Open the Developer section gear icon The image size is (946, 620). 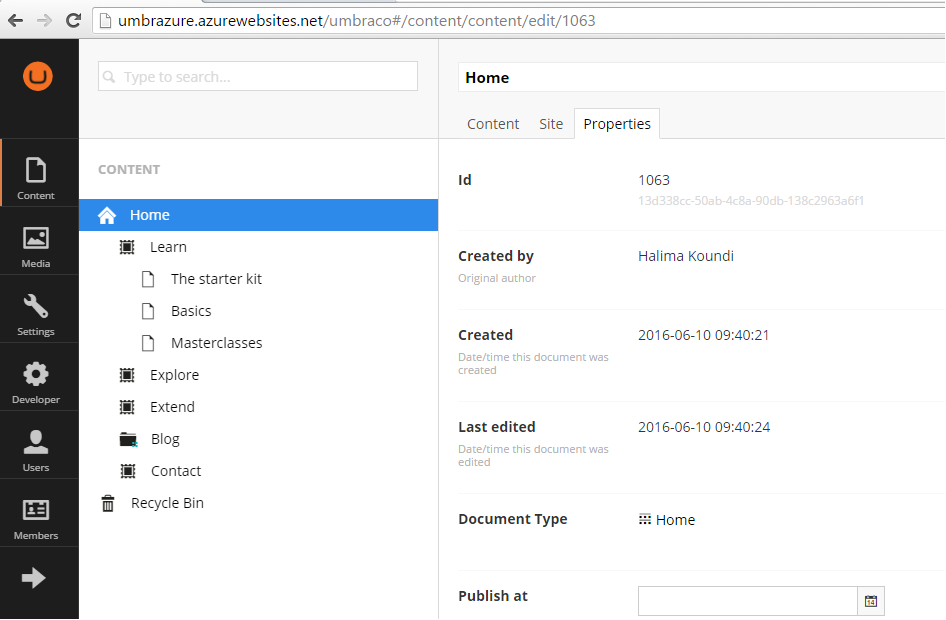(x=36, y=374)
